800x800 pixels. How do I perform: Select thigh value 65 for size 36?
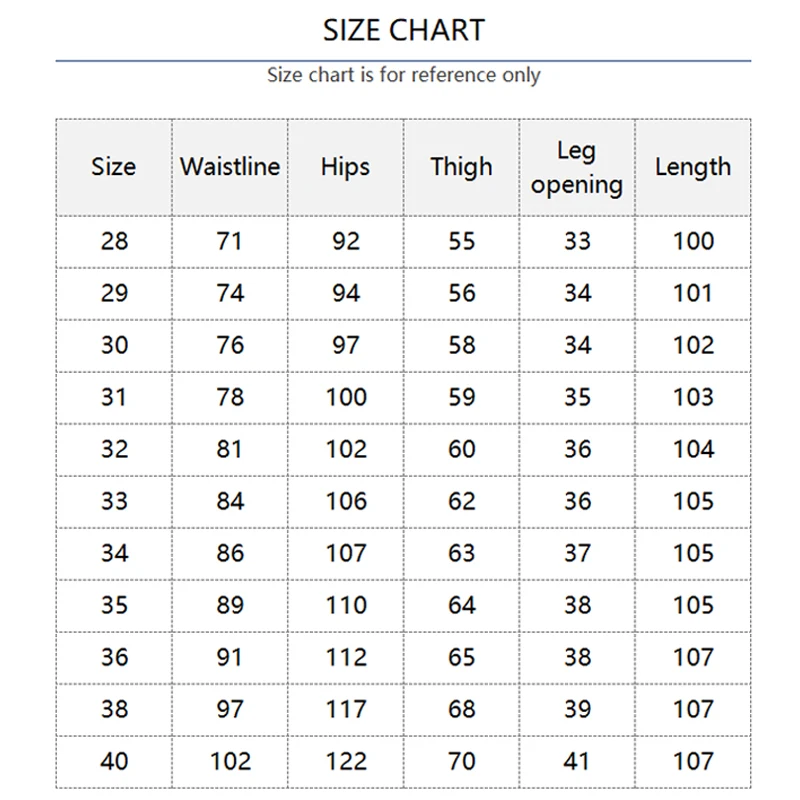pyautogui.click(x=461, y=657)
